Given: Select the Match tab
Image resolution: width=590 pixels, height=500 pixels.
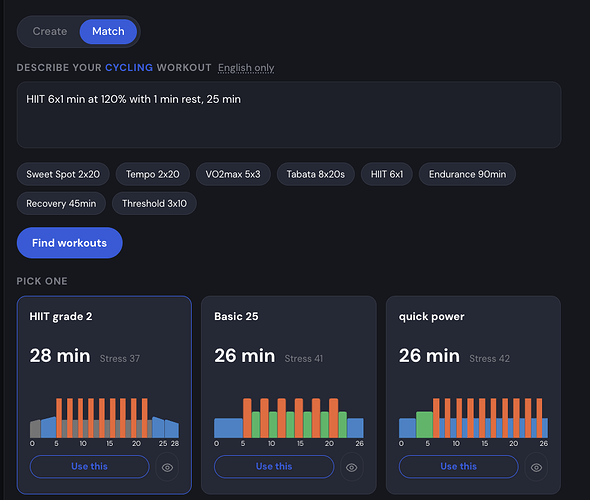Looking at the screenshot, I should (x=108, y=31).
